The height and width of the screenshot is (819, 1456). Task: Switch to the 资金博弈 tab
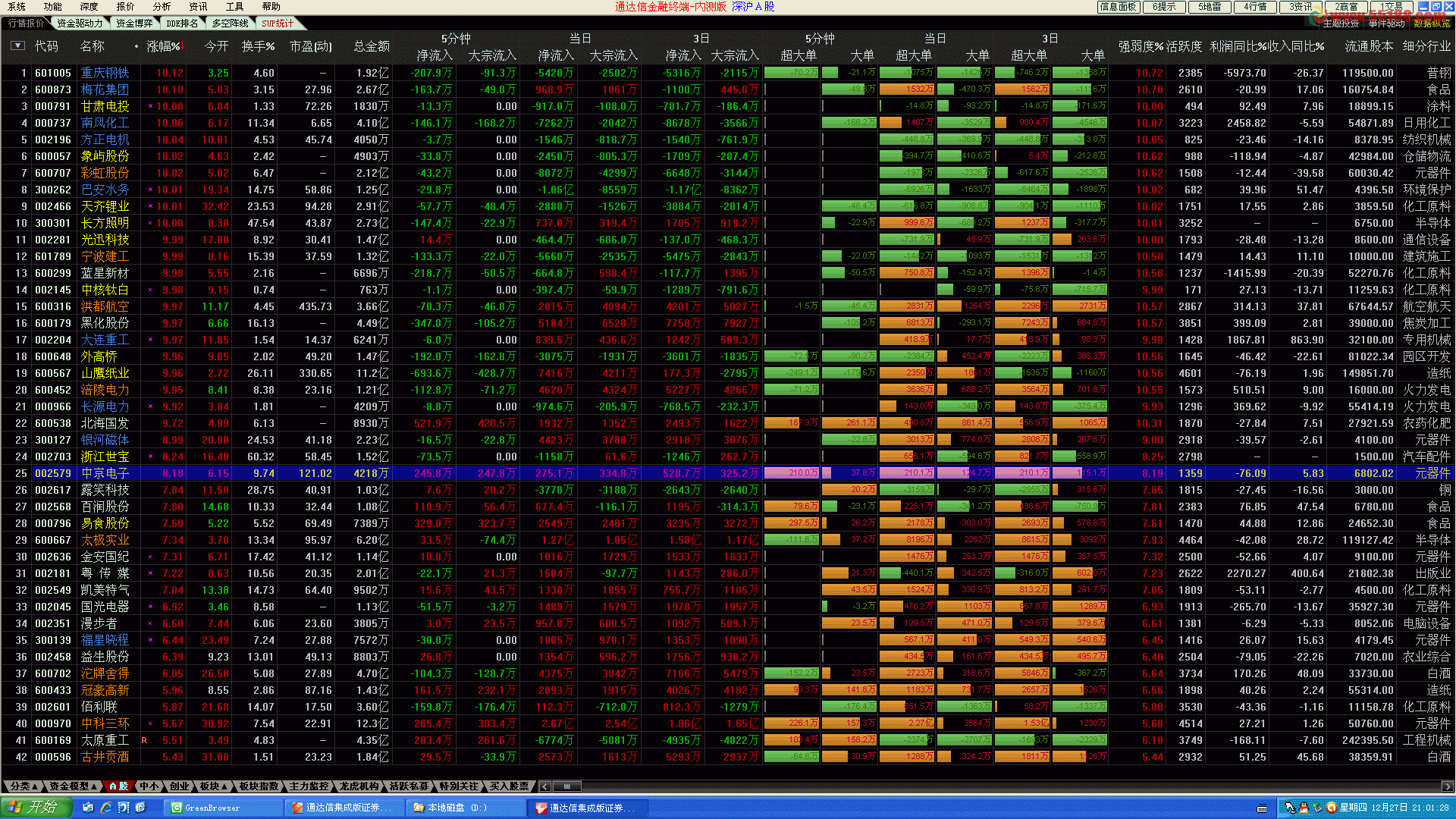[134, 24]
